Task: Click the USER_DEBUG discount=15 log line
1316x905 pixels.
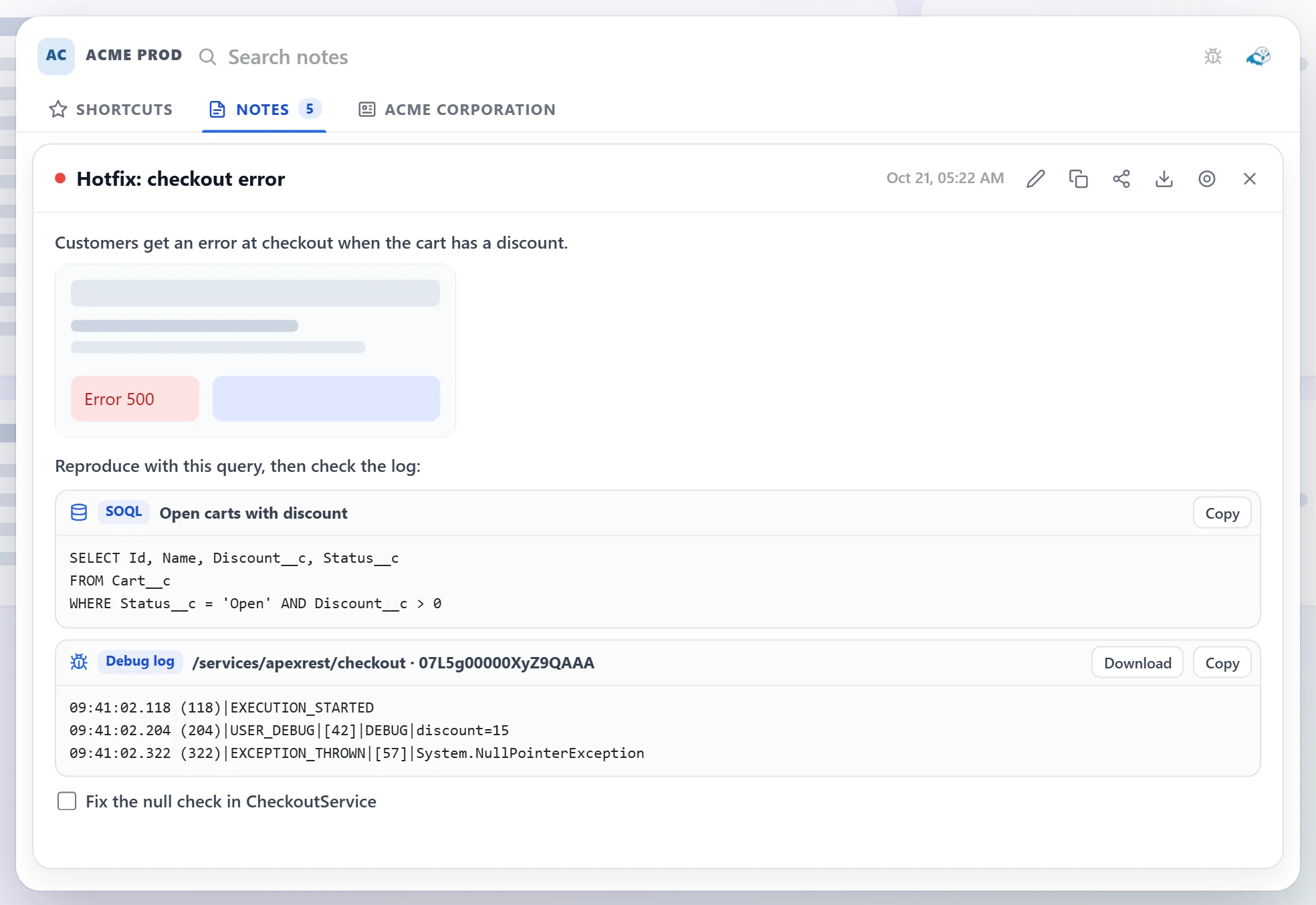Action: (x=289, y=731)
